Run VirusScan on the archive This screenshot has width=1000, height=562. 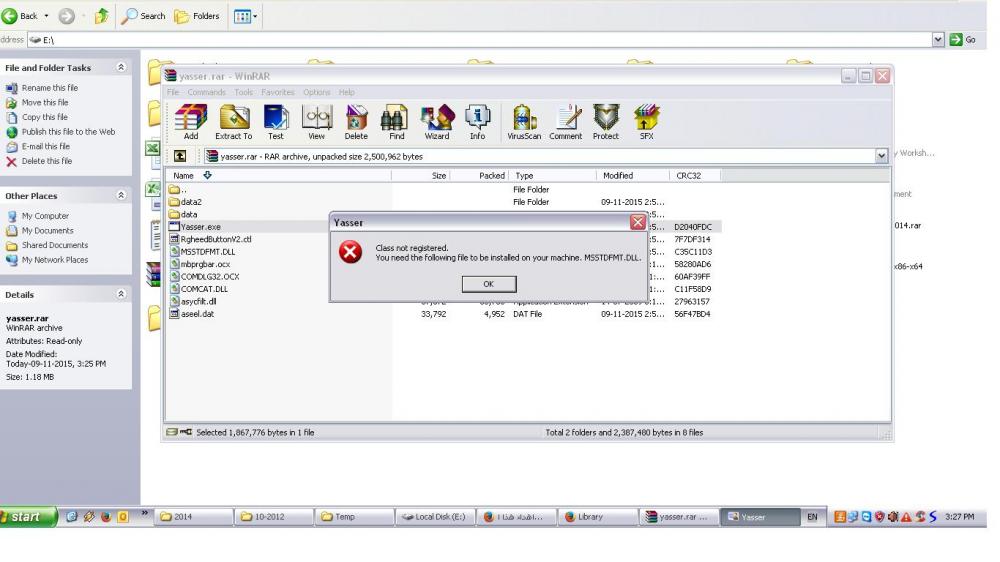click(x=524, y=122)
